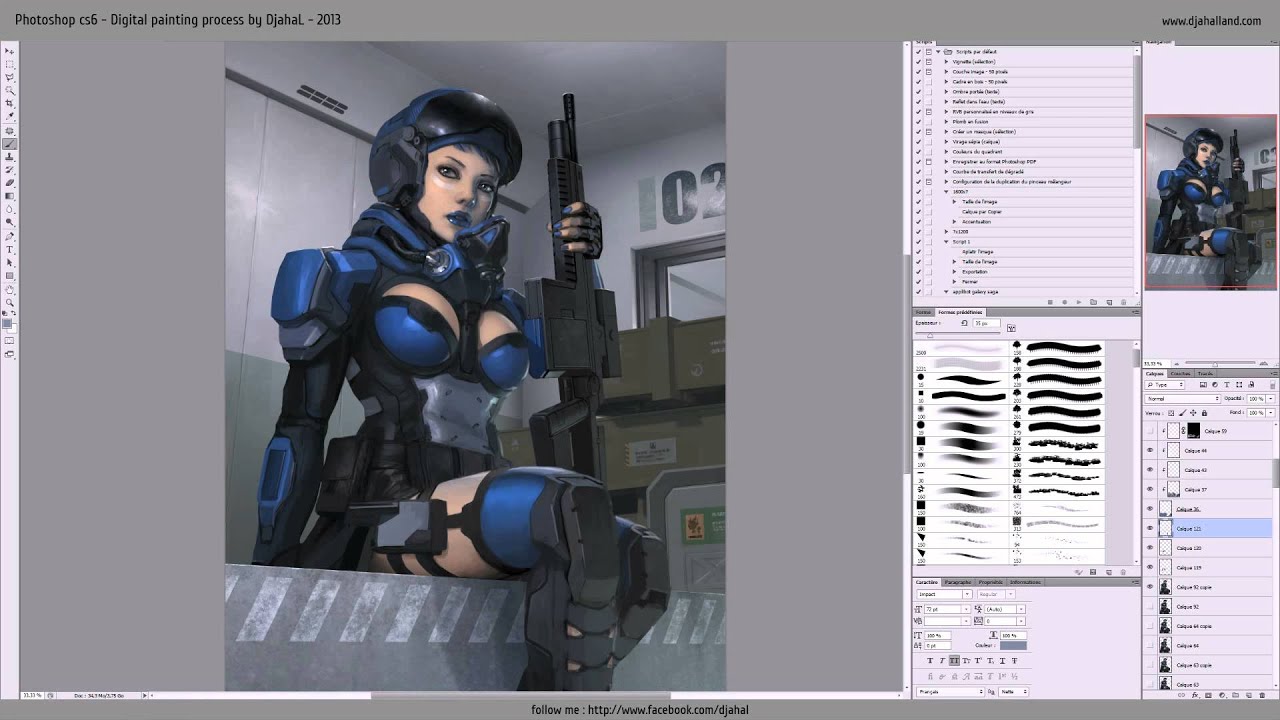Select the Dodge tool
The height and width of the screenshot is (720, 1280).
click(x=9, y=222)
